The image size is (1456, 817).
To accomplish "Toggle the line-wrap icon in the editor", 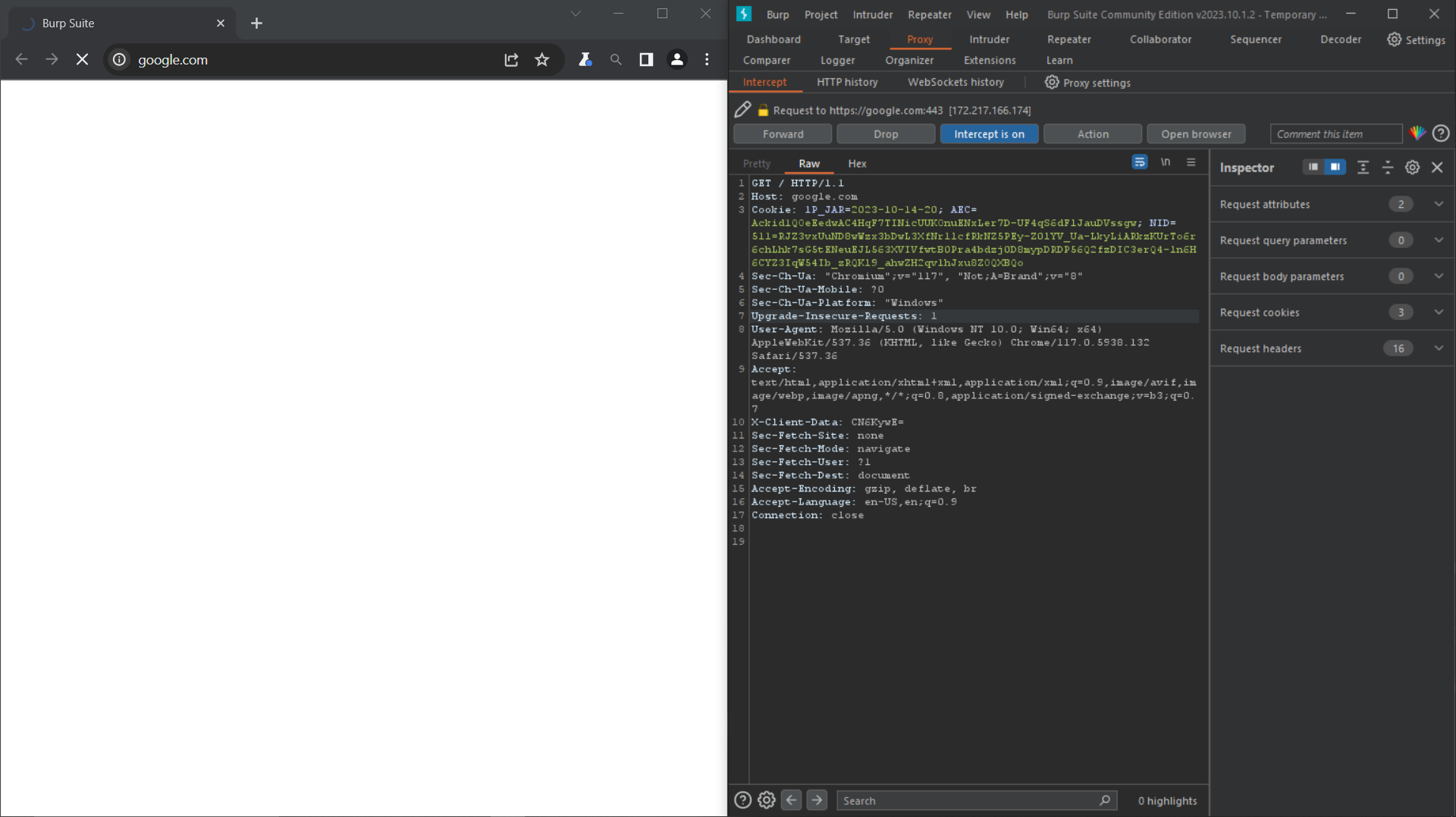I will pos(1139,162).
